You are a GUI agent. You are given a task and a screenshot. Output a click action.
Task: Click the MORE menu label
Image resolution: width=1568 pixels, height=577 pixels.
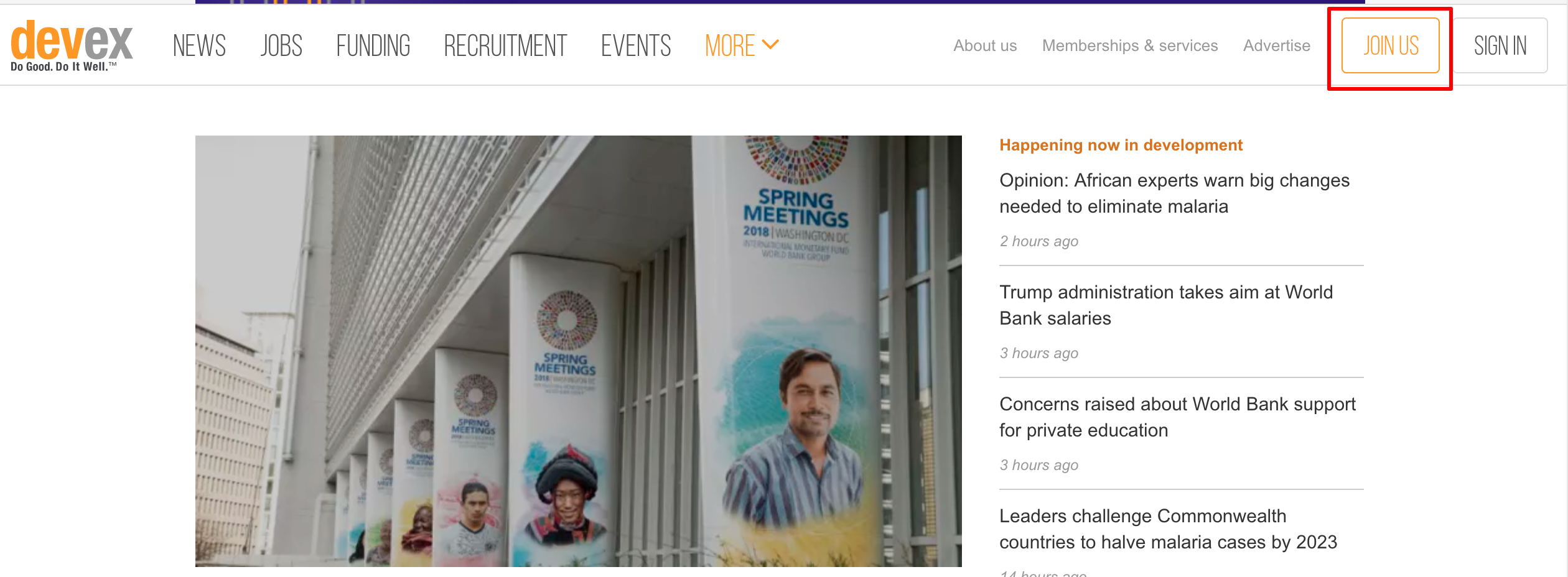730,46
